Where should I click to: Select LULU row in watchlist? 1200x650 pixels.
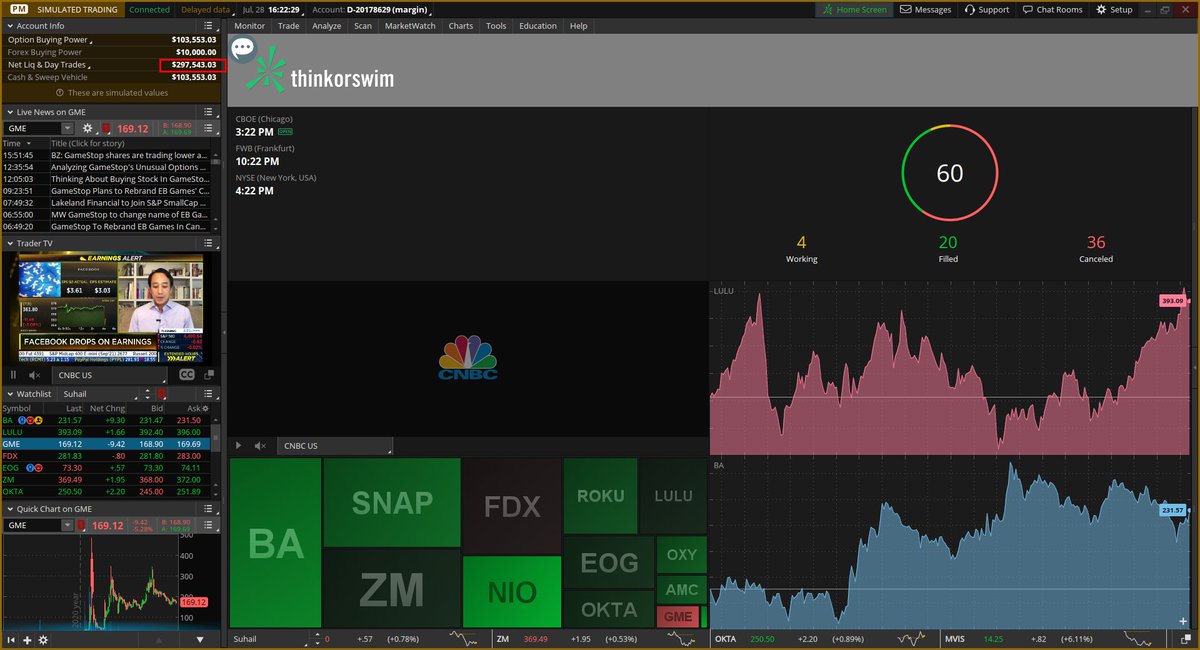click(104, 431)
